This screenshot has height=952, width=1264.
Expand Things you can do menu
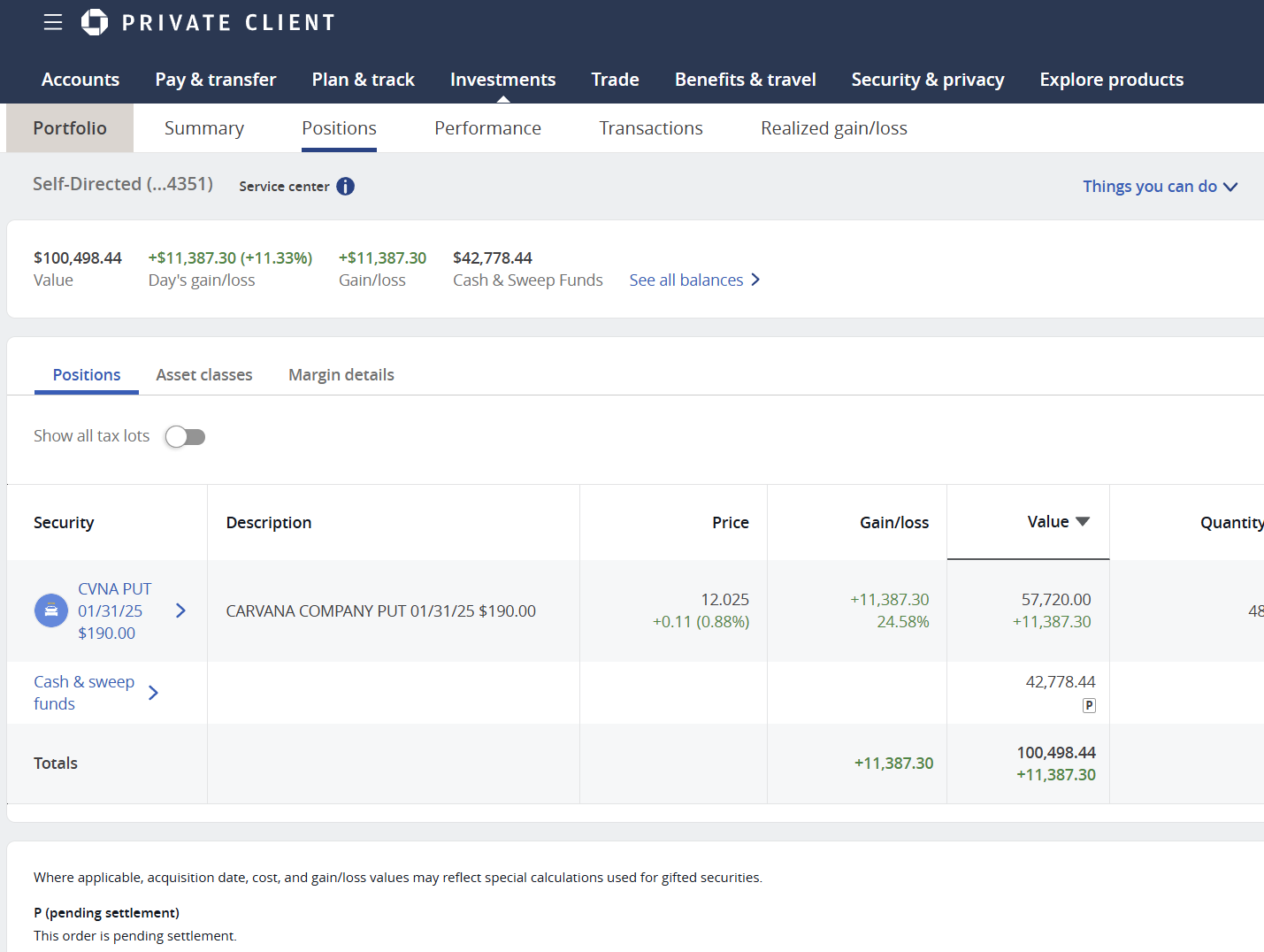[x=1160, y=187]
